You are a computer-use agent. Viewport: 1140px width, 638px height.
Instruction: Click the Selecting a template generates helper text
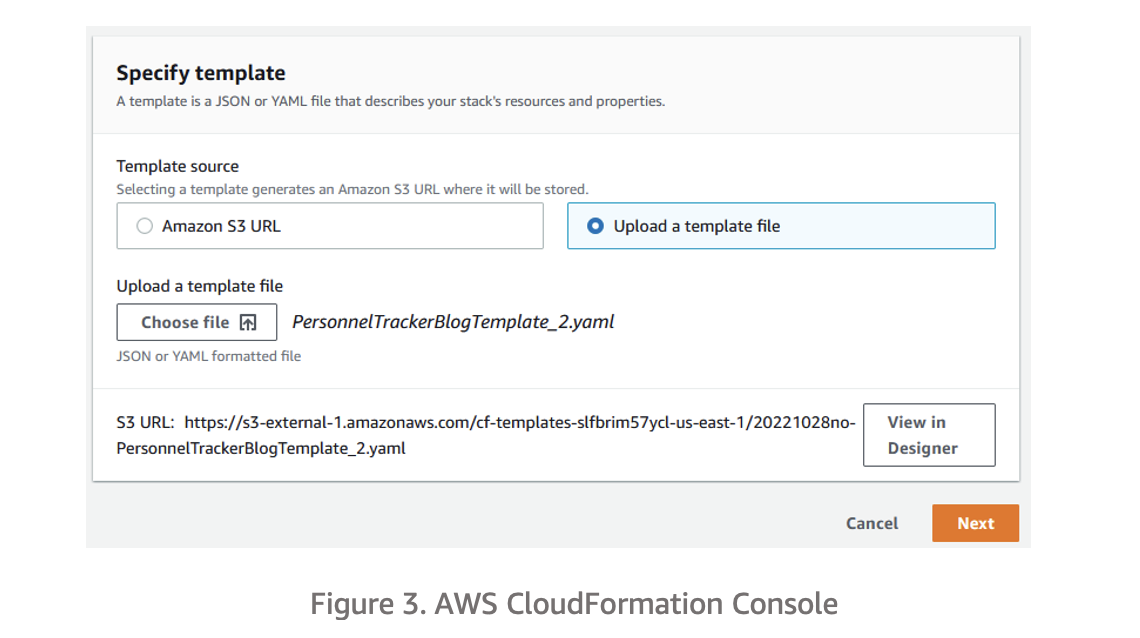click(x=352, y=189)
